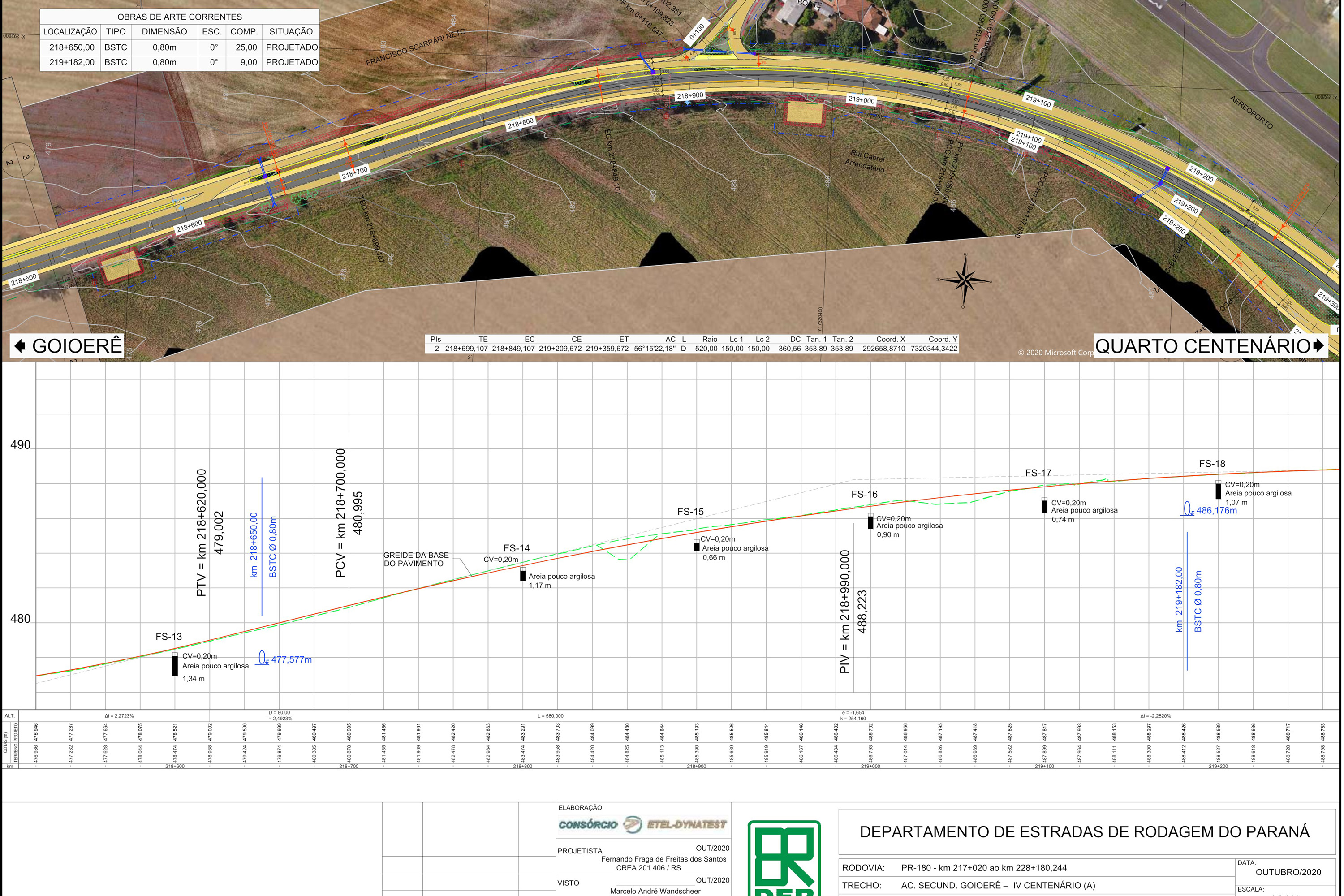Image resolution: width=1344 pixels, height=896 pixels.
Task: Click the right arrow after QUARTO CENTENÁRIO
Action: 1318,345
